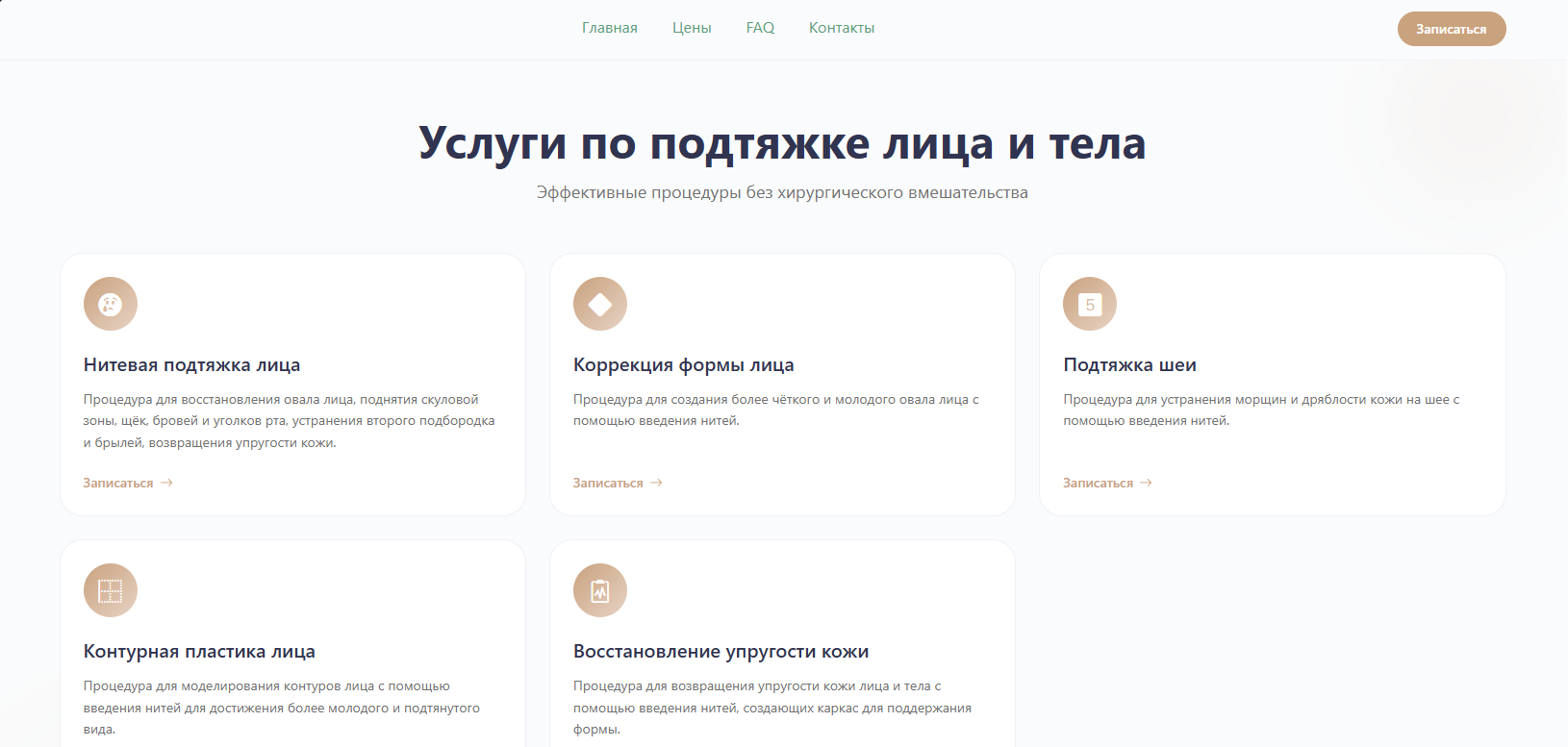Click the arrow icon in Коррекция формы лица card

pyautogui.click(x=656, y=483)
